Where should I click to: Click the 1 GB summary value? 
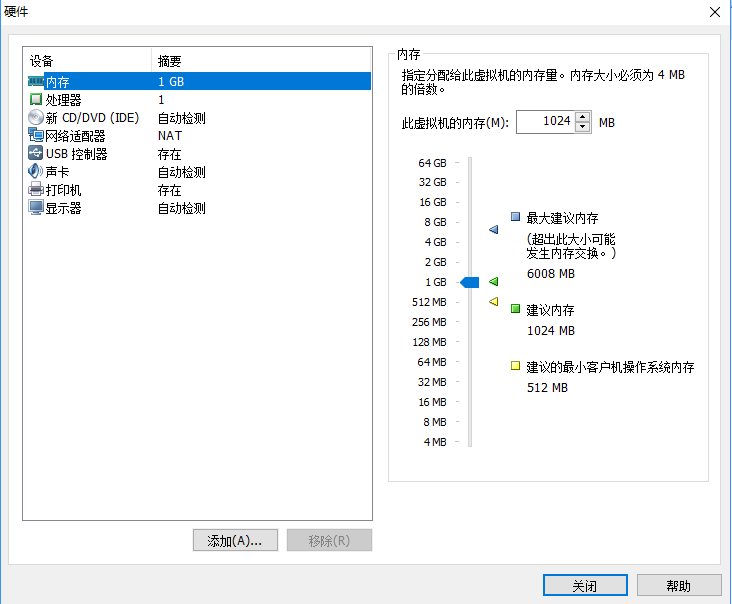[x=171, y=81]
